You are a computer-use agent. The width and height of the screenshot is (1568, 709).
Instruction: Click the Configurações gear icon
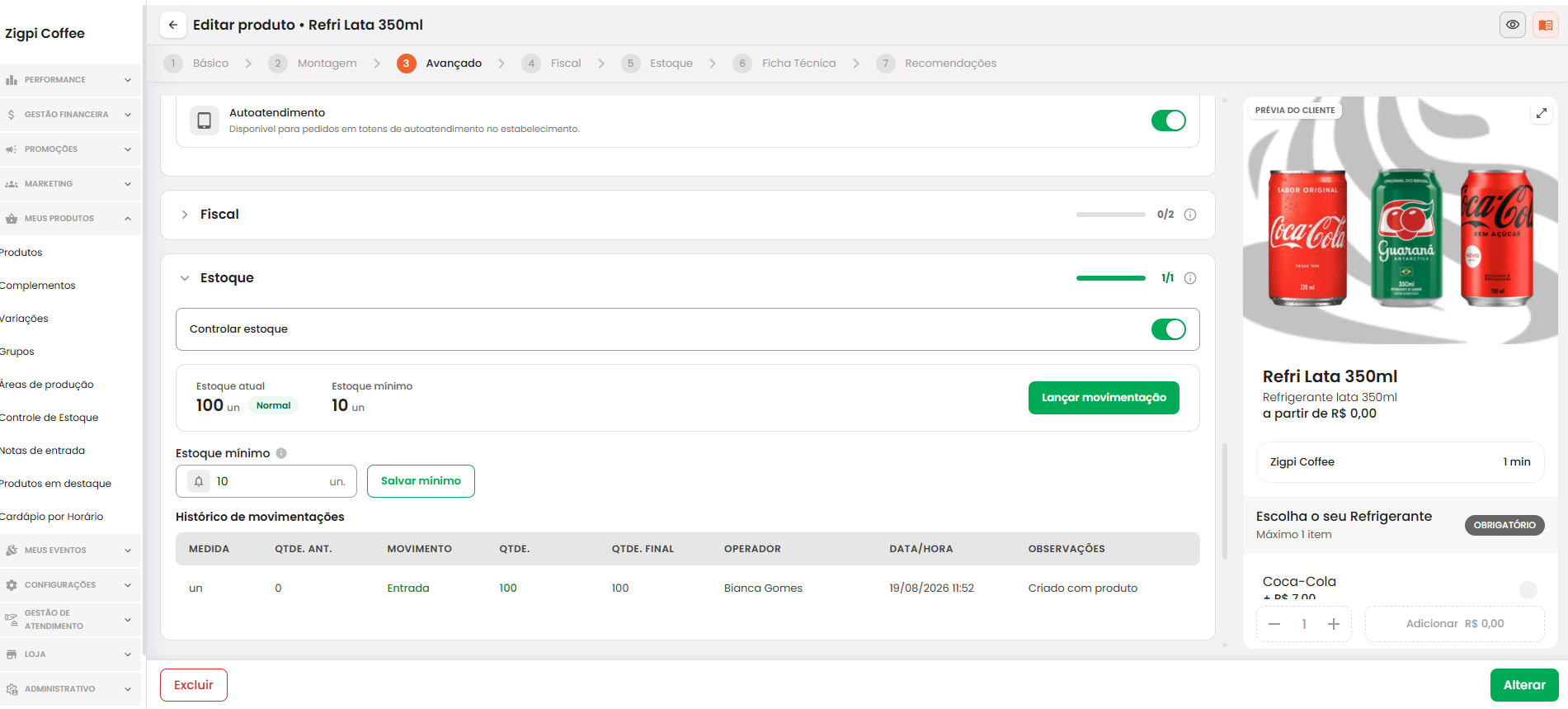(12, 585)
